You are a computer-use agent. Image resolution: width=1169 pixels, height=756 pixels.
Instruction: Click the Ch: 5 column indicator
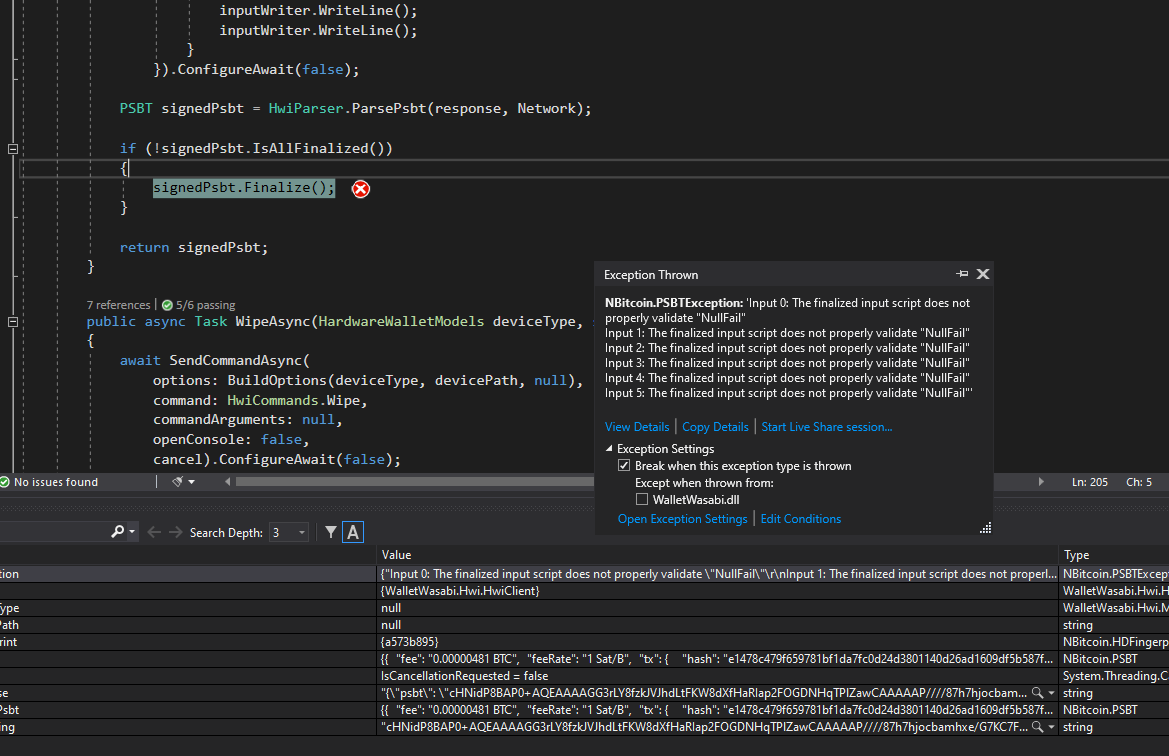click(1138, 482)
